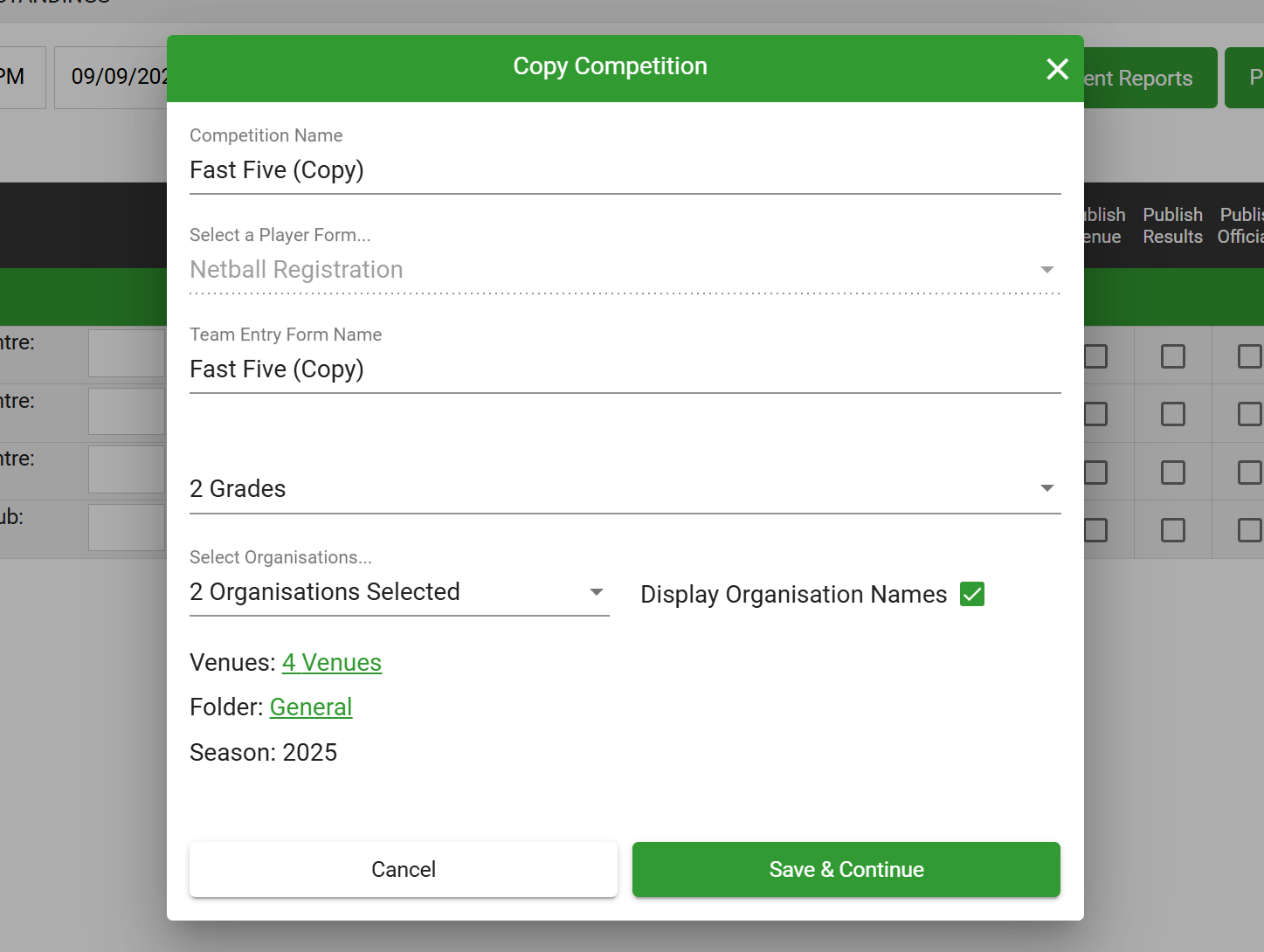Change the folder via the General link
Viewport: 1264px width, 952px height.
click(311, 707)
